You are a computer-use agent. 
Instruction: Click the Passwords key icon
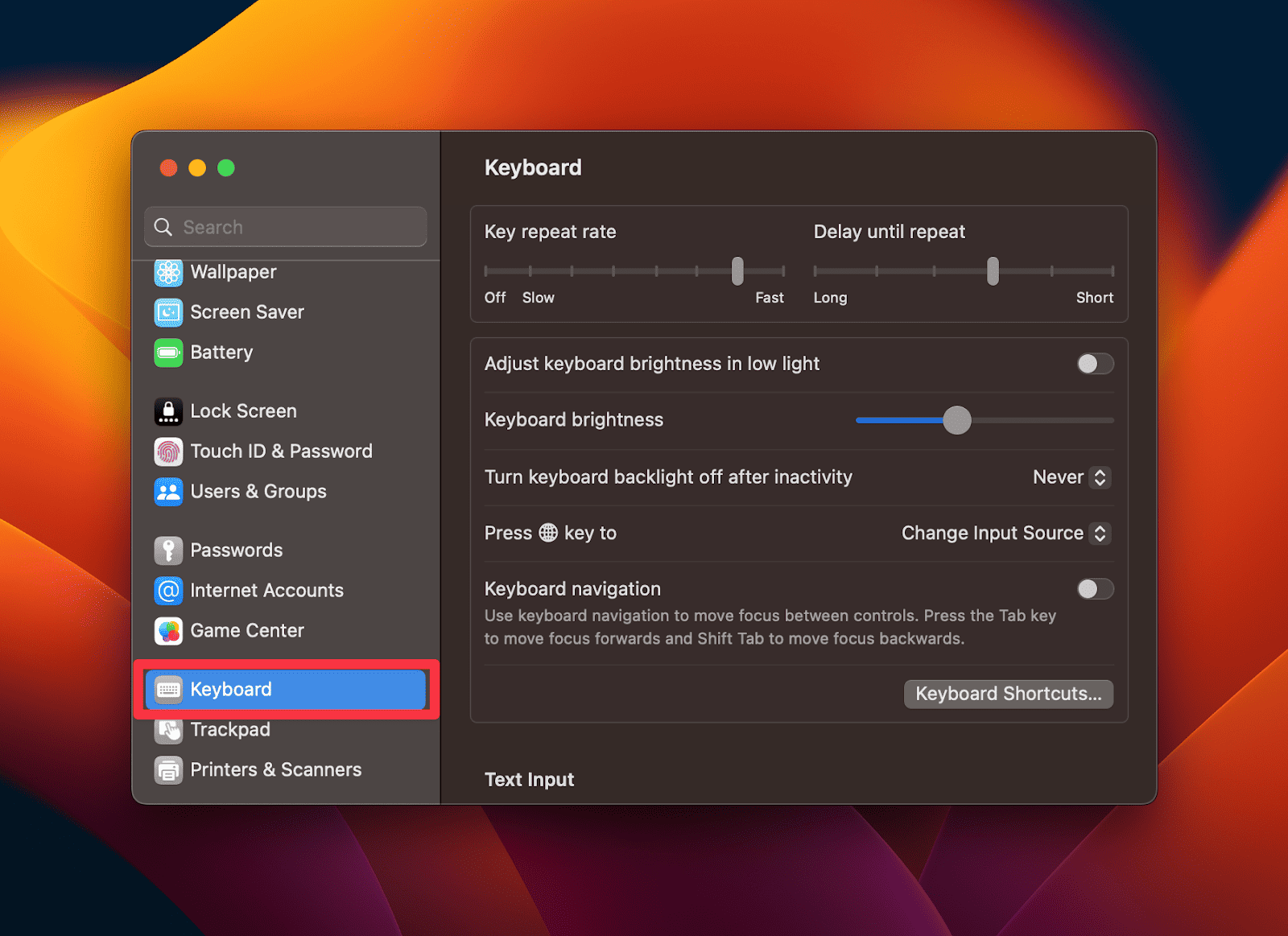click(168, 550)
